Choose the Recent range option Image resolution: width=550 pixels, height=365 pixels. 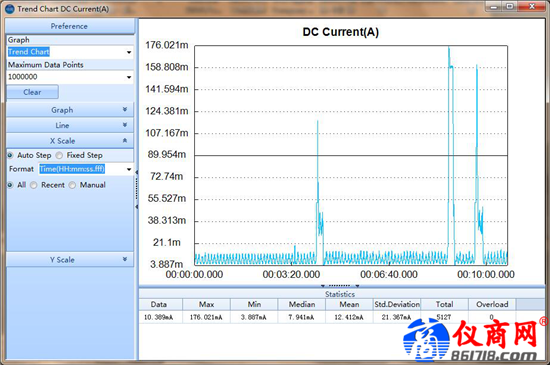pos(34,185)
